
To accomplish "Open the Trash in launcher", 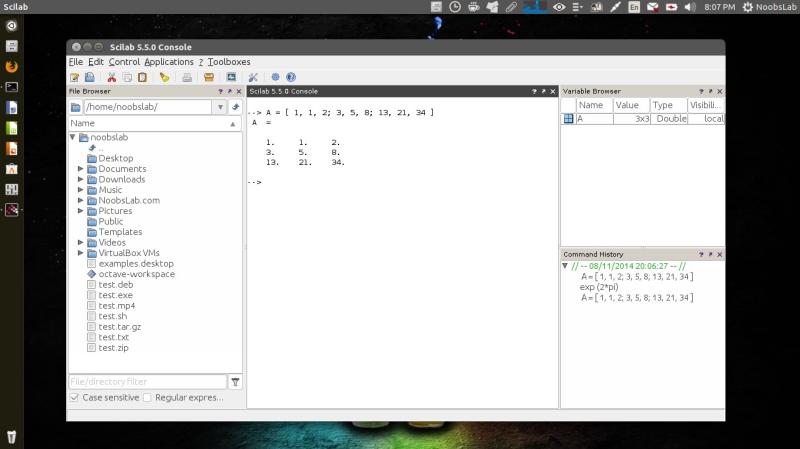I will pos(11,437).
